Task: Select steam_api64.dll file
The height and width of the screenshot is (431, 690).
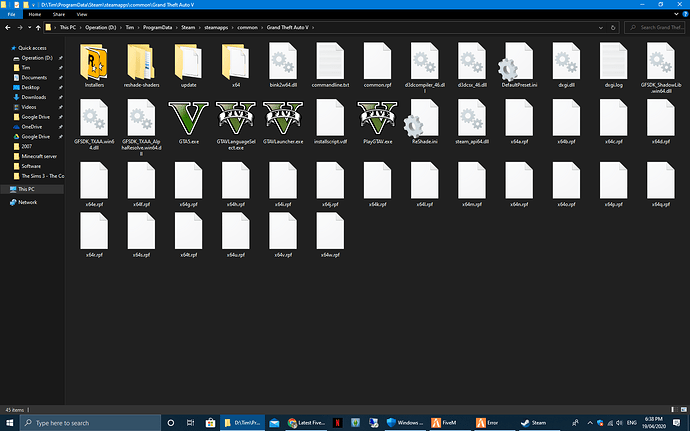Action: [x=472, y=122]
